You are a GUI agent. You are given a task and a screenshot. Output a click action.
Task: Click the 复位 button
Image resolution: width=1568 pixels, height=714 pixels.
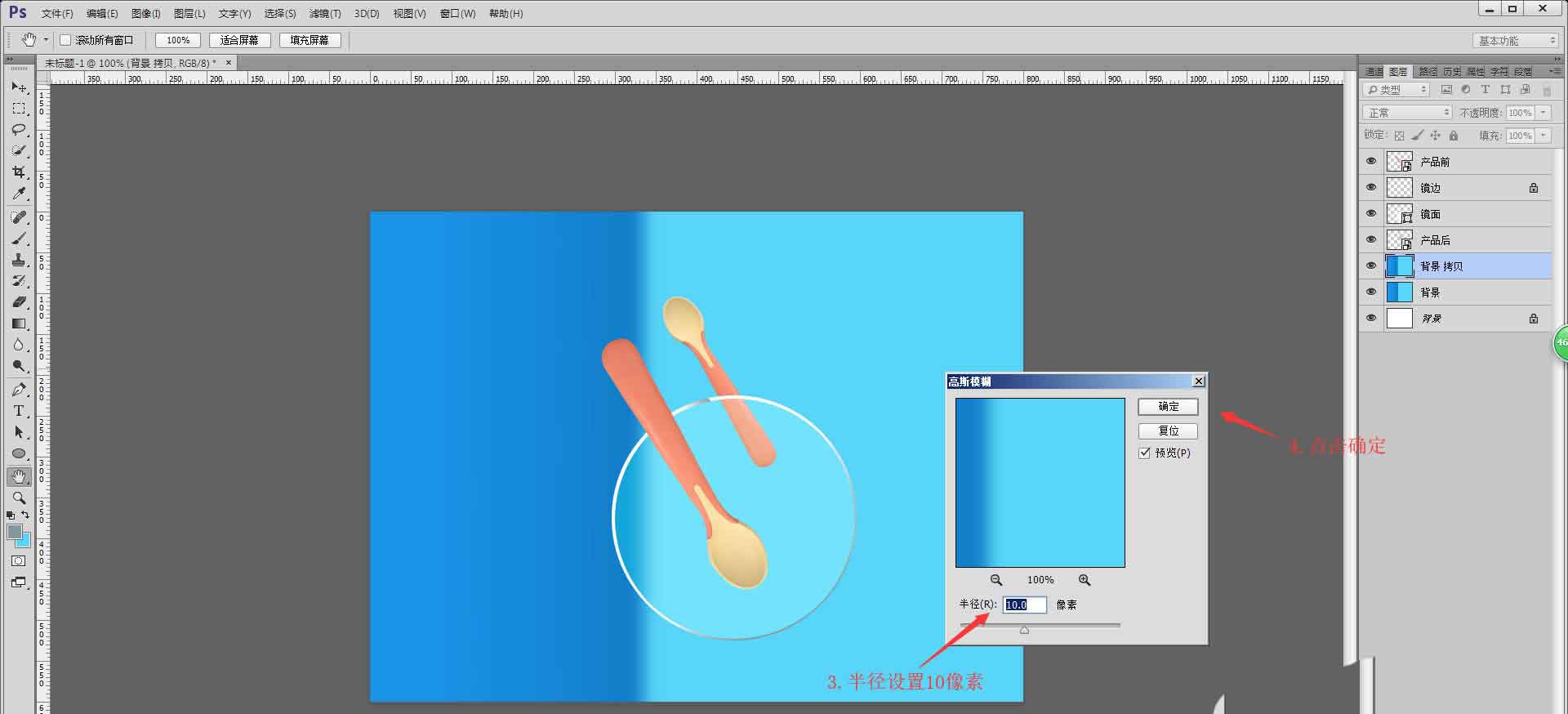pos(1168,431)
